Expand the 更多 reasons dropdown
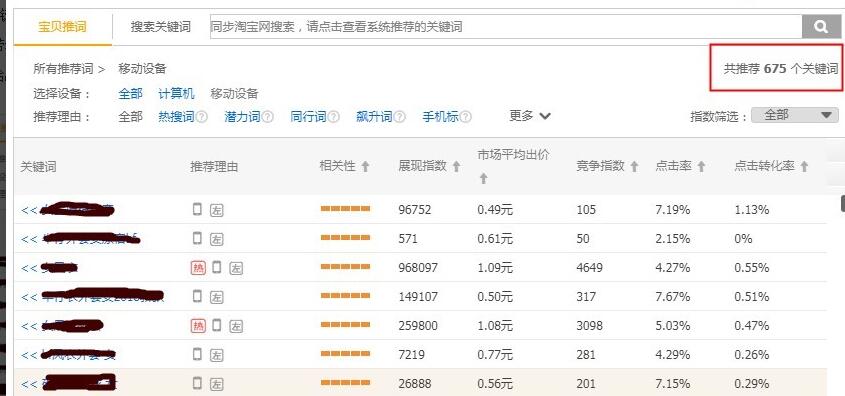 pos(530,116)
